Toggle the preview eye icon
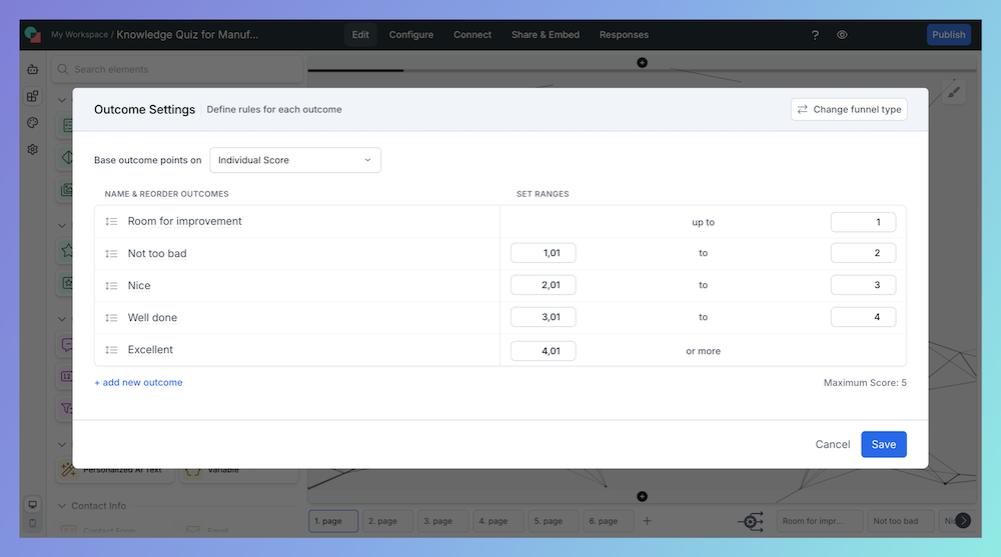The width and height of the screenshot is (1001, 557). click(x=842, y=35)
